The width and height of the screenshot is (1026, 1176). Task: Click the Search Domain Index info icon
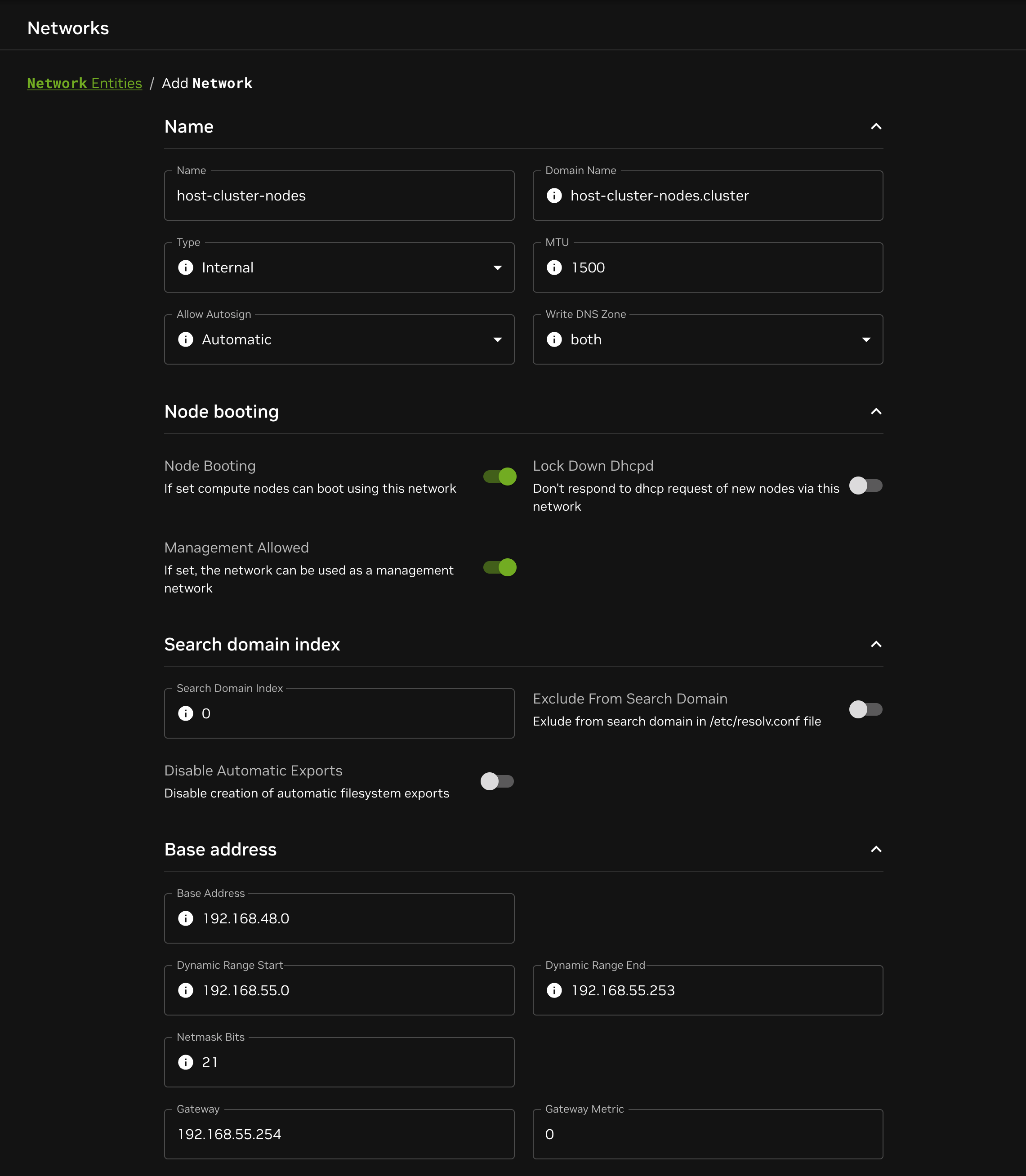pos(186,713)
